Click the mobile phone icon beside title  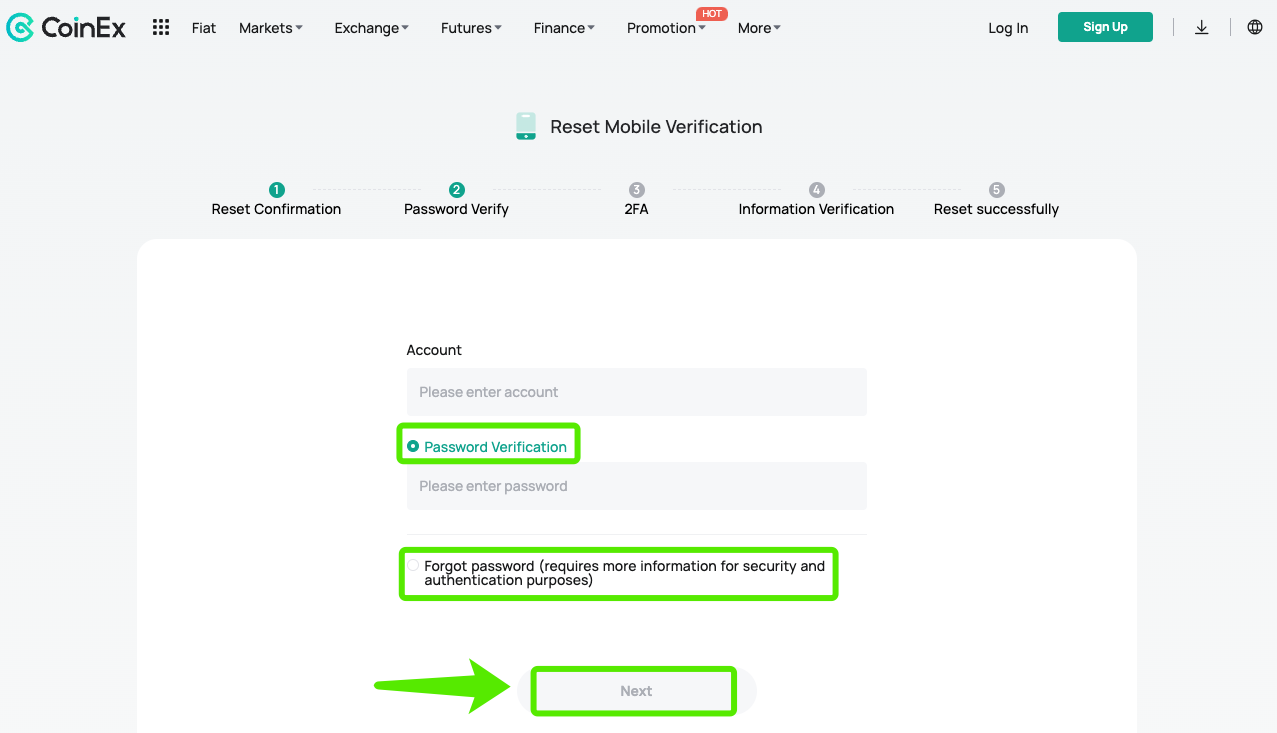pos(526,126)
